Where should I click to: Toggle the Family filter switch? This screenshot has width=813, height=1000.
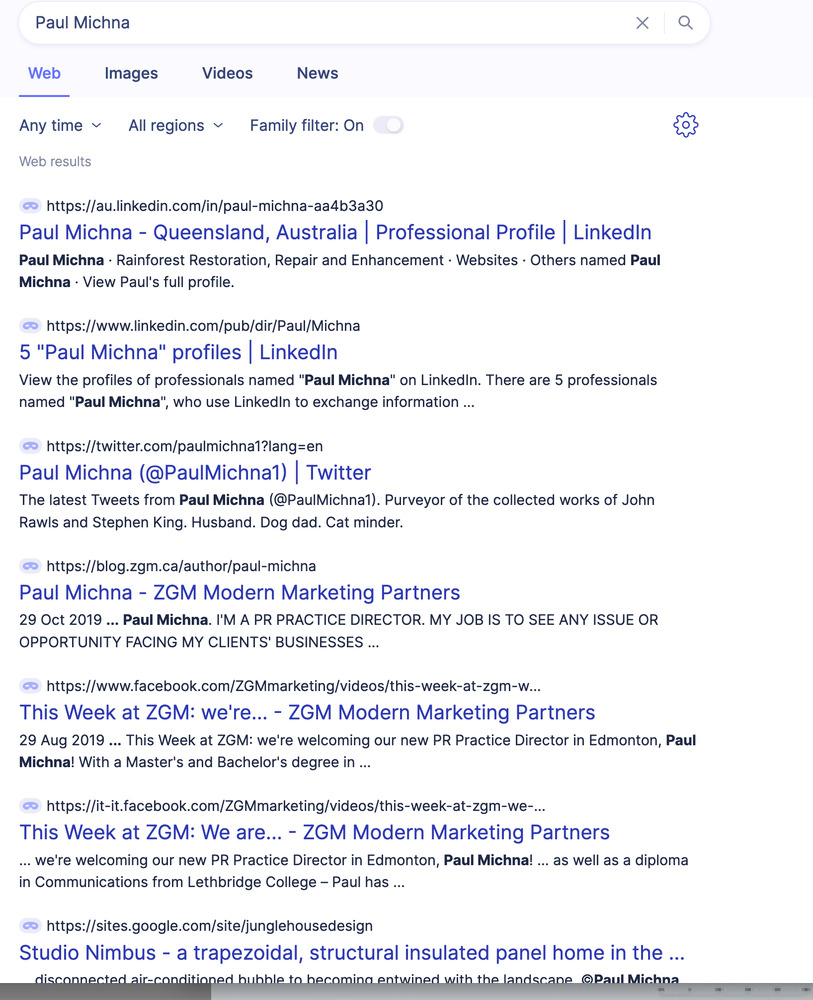[x=388, y=125]
